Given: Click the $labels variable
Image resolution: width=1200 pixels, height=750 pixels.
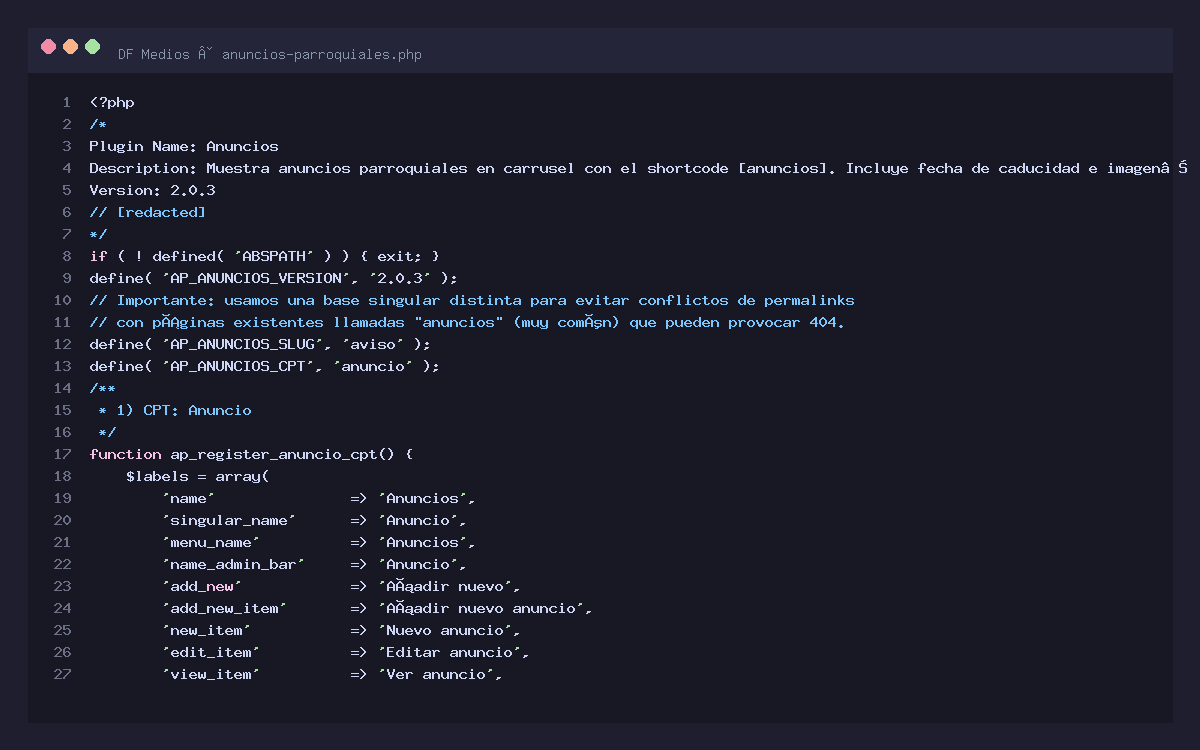Looking at the screenshot, I should tap(156, 476).
